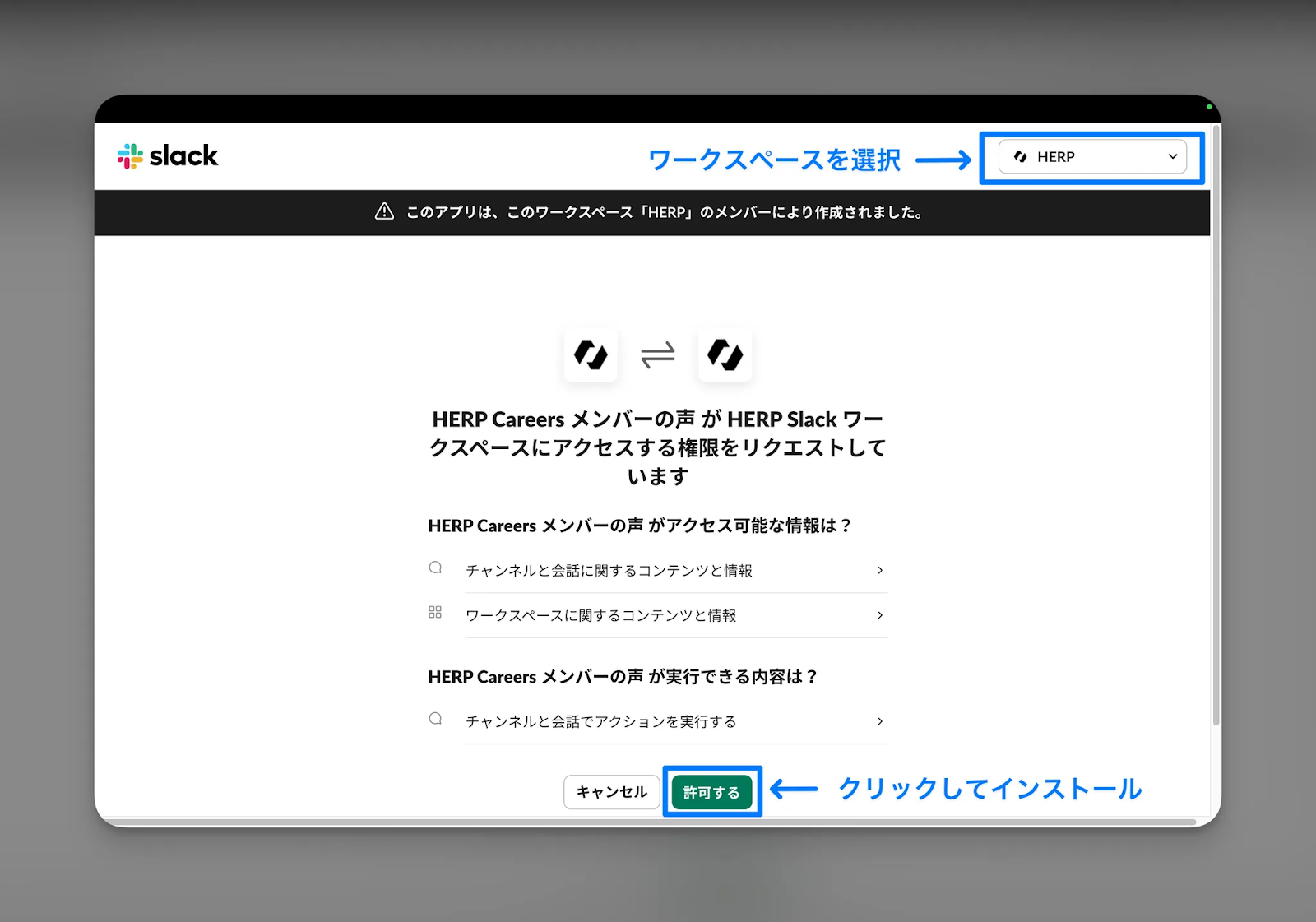The height and width of the screenshot is (922, 1316).
Task: Click the Slack logo
Action: [168, 155]
